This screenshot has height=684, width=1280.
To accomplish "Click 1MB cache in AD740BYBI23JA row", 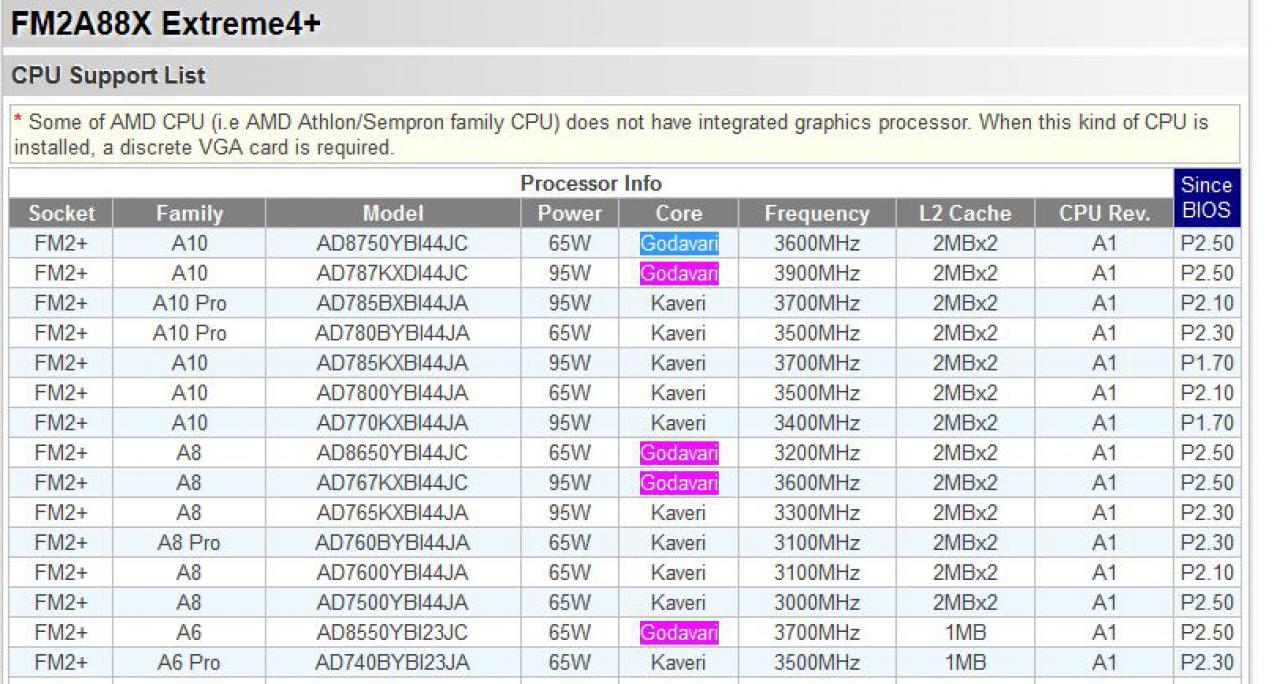I will pyautogui.click(x=965, y=663).
